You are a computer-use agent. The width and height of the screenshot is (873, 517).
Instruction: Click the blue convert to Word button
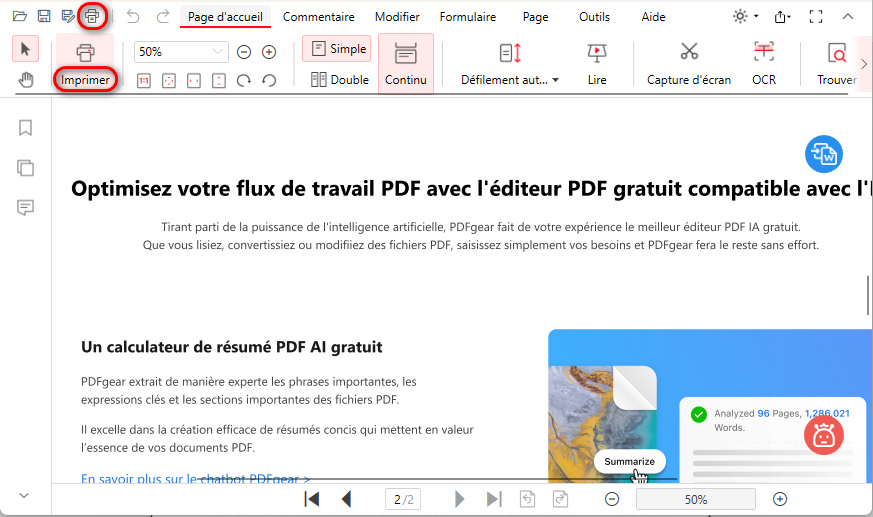(x=824, y=154)
